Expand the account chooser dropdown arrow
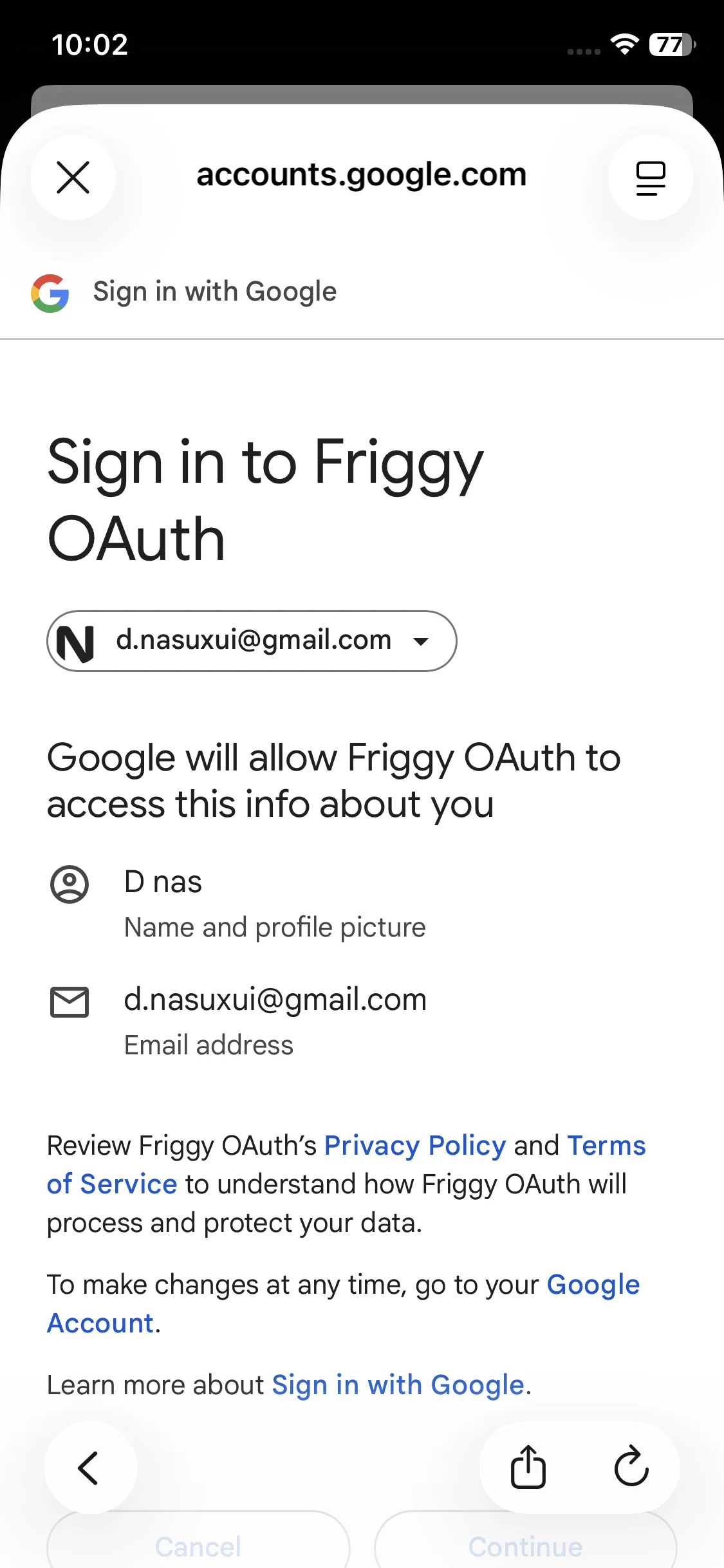Screen dimensions: 724x1568 [421, 641]
